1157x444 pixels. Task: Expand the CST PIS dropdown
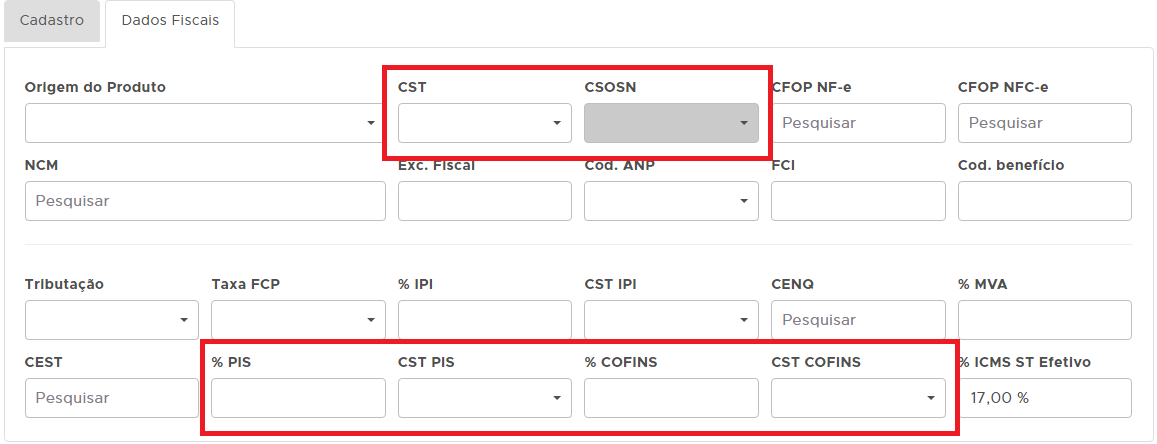point(484,398)
